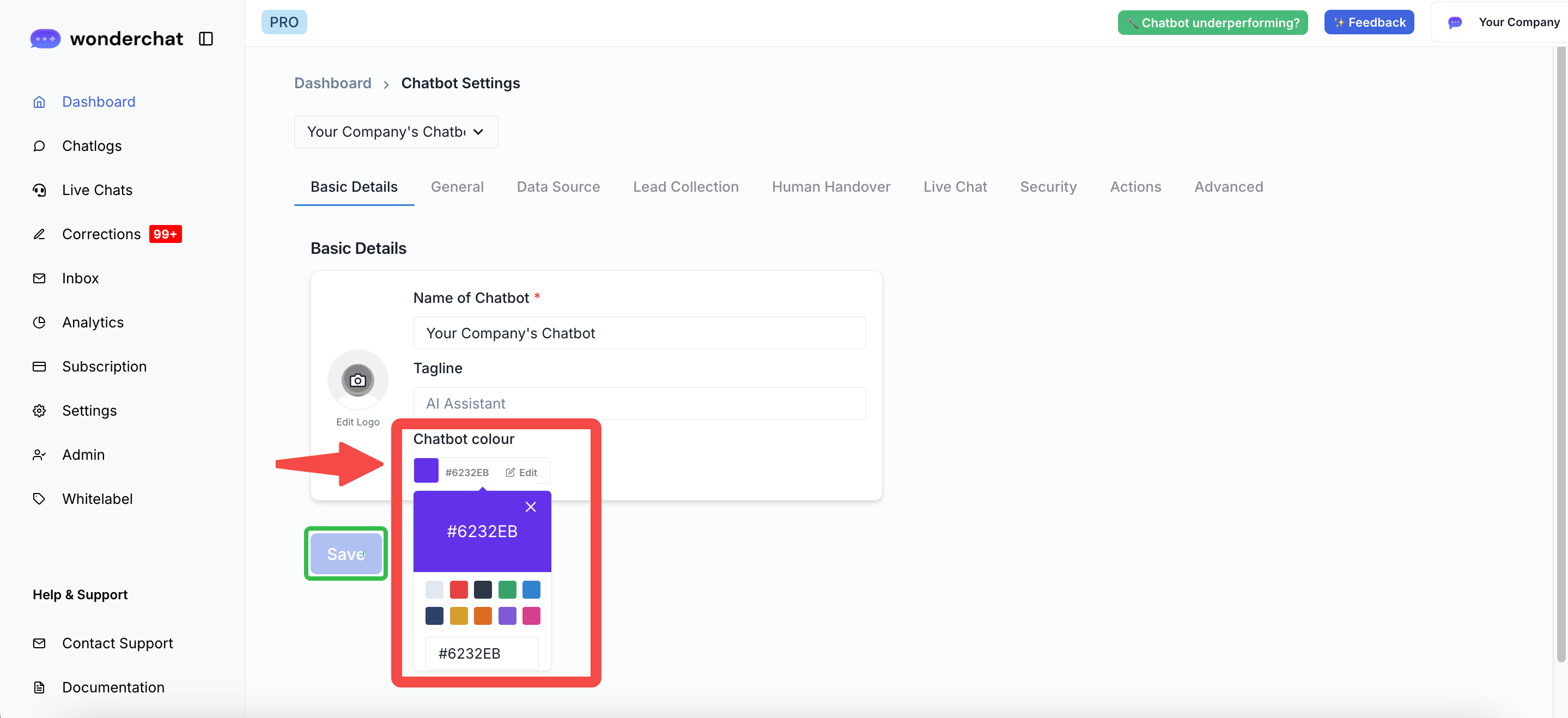Image resolution: width=1568 pixels, height=718 pixels.
Task: Choose the pink colour swatch
Action: pos(531,616)
